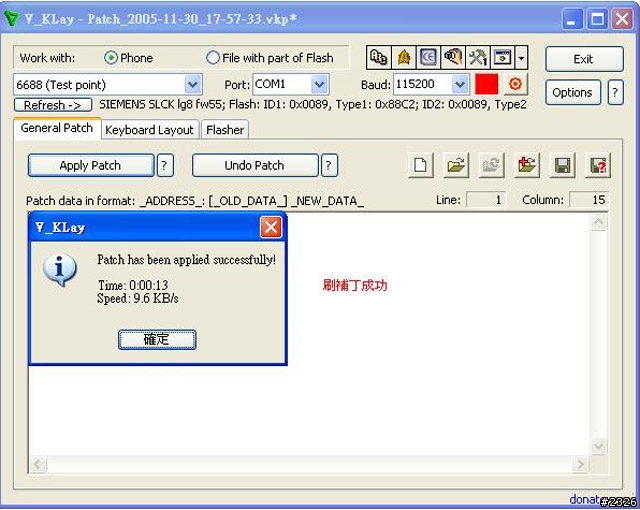Click the help button beside Options
Image resolution: width=640 pixels, height=510 pixels.
click(616, 92)
